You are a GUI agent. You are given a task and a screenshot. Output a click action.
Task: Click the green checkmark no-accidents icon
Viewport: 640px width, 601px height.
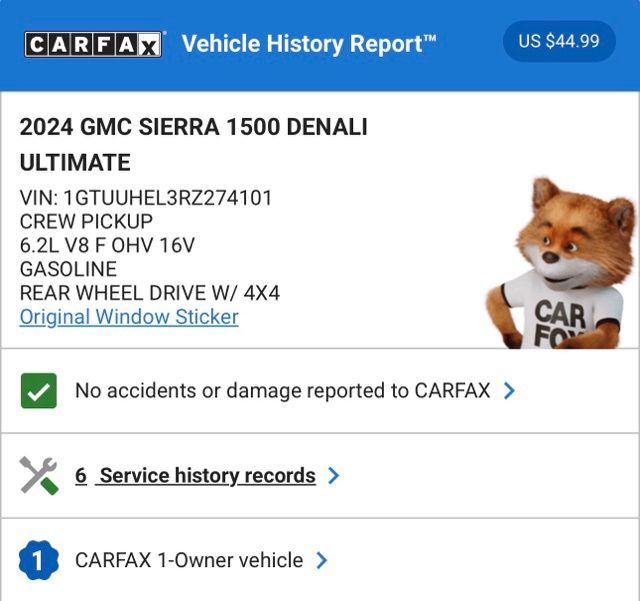point(38,391)
